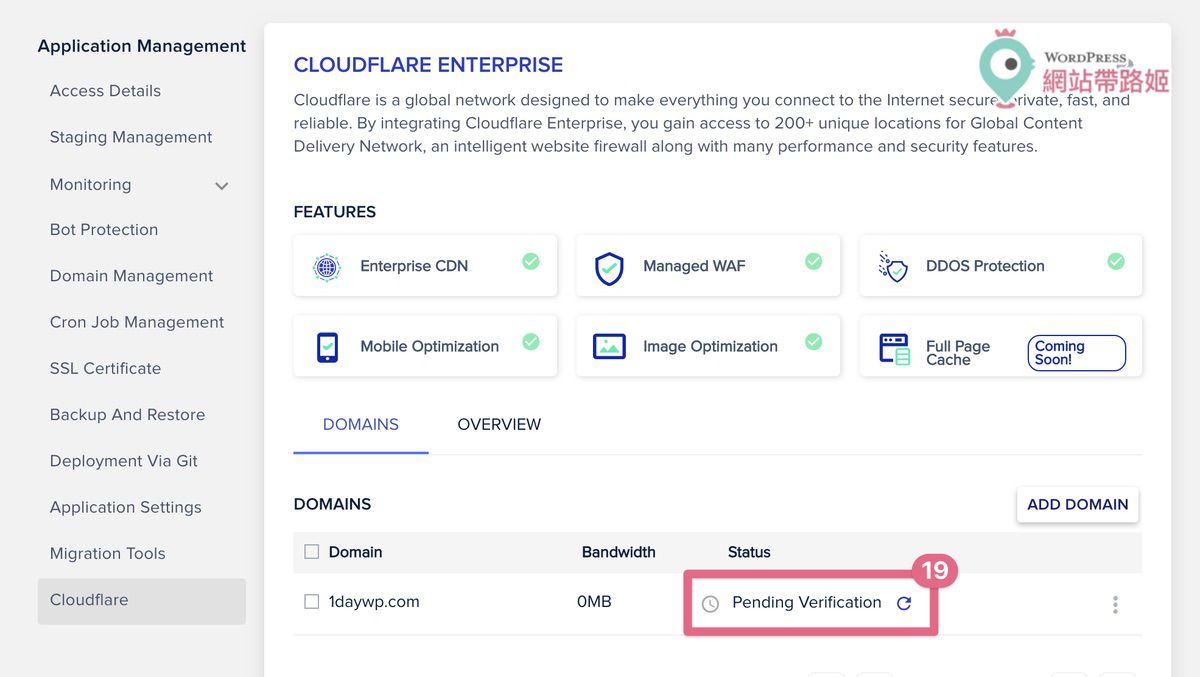Click the green checkmark on Mobile Optimization
The image size is (1200, 677).
(531, 341)
